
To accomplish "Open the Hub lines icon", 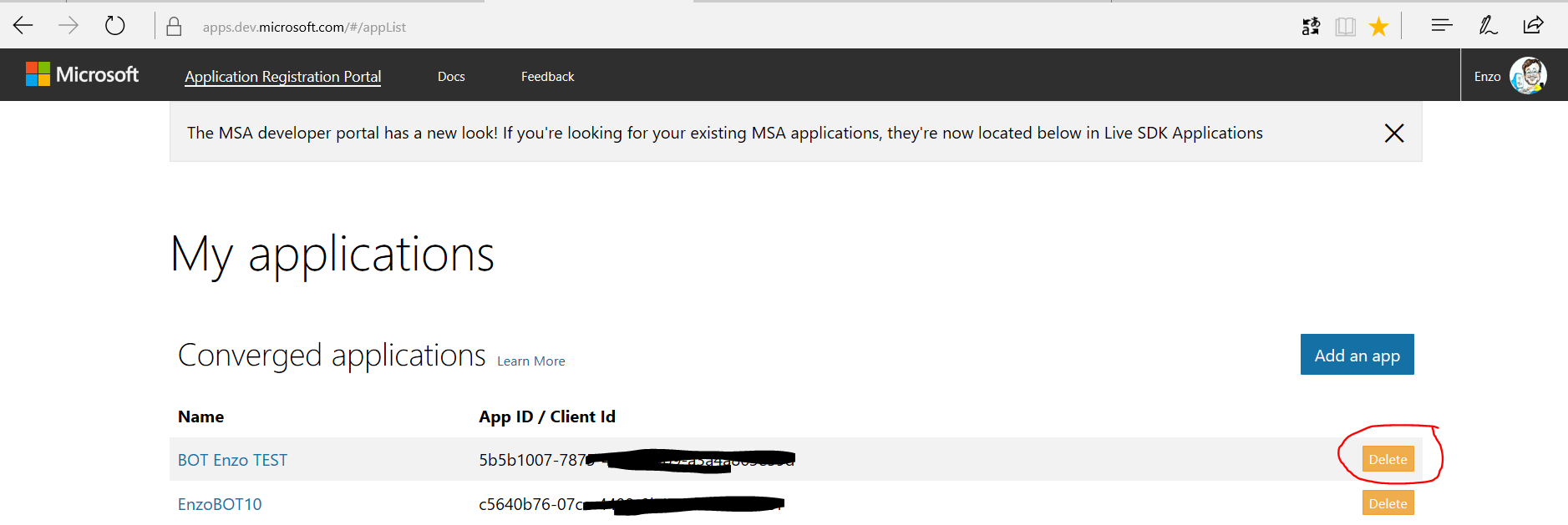I will [x=1442, y=26].
